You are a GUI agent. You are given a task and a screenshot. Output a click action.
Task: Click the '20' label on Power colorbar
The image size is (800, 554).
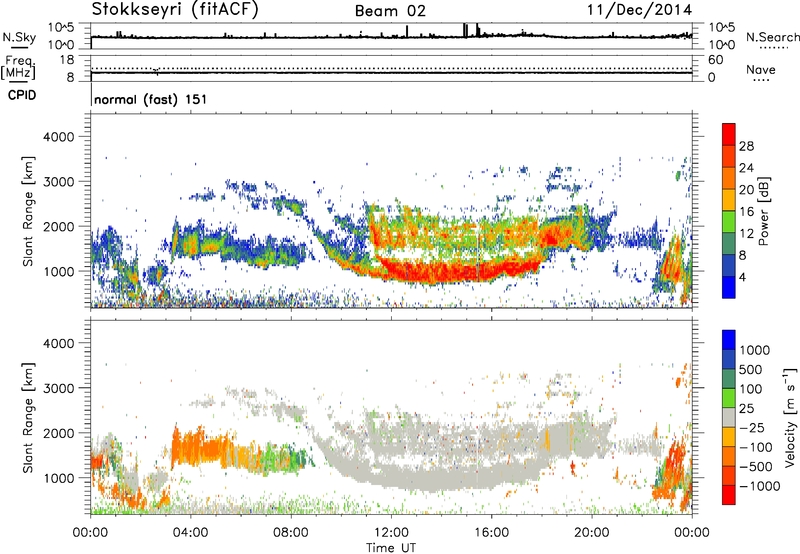746,190
